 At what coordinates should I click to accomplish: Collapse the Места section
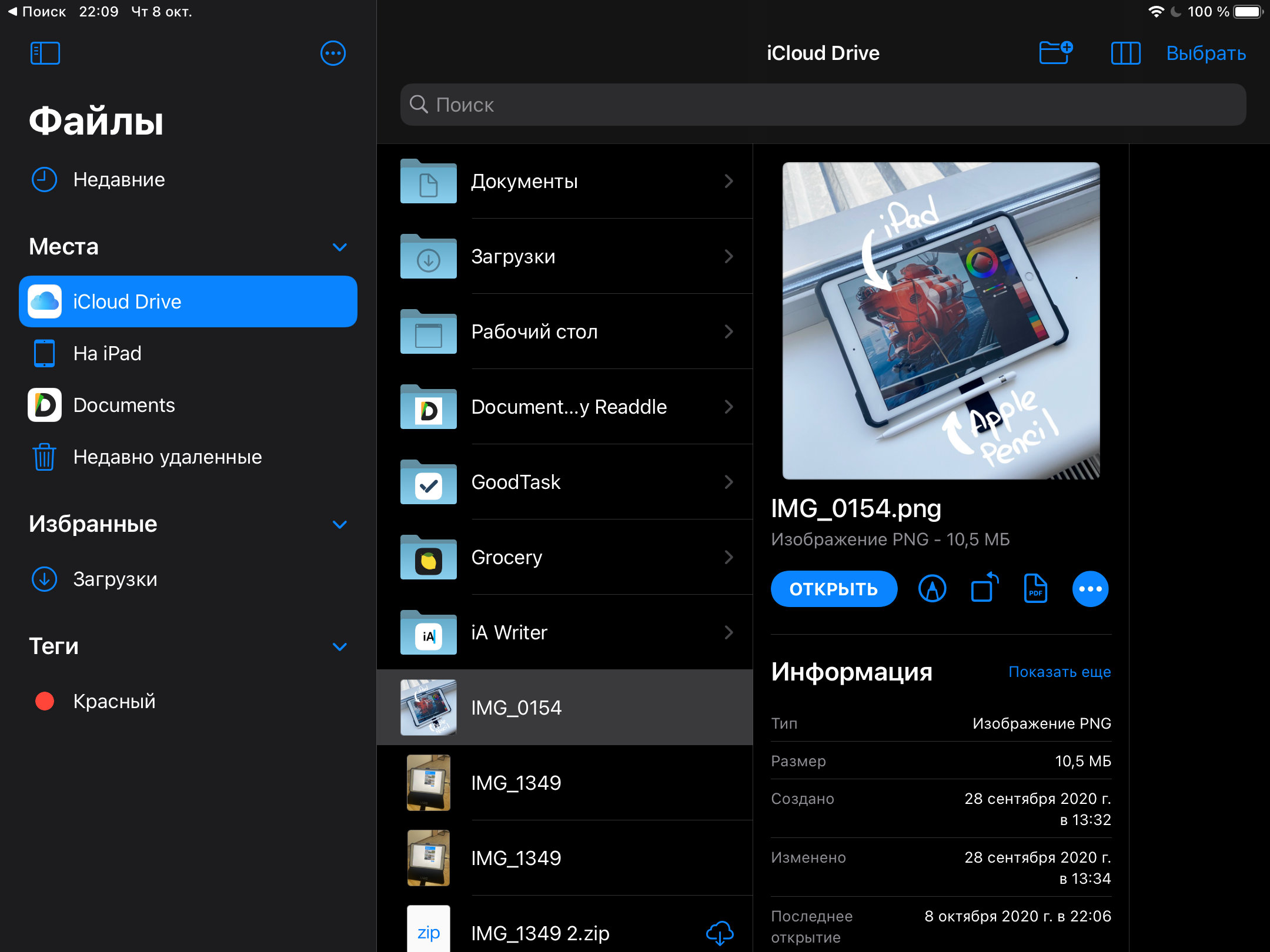click(x=339, y=247)
